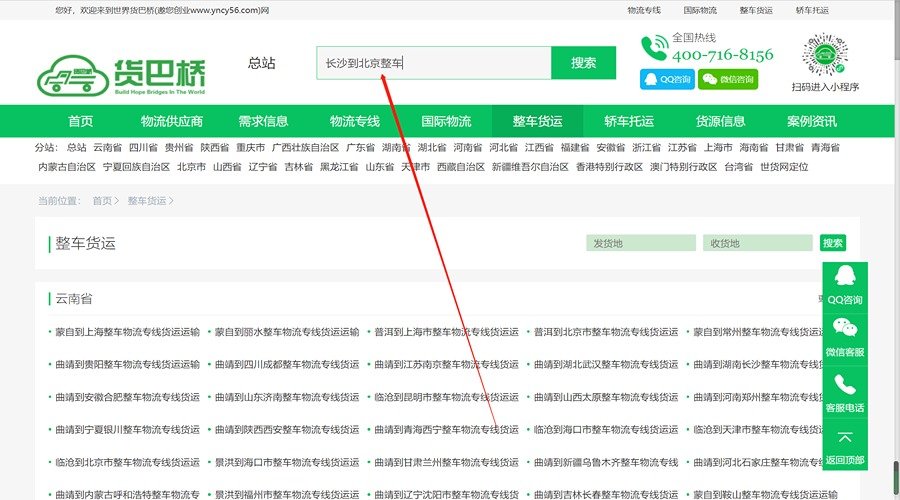
Task: Switch to 物流供应商 navigation tab
Action: pos(172,121)
